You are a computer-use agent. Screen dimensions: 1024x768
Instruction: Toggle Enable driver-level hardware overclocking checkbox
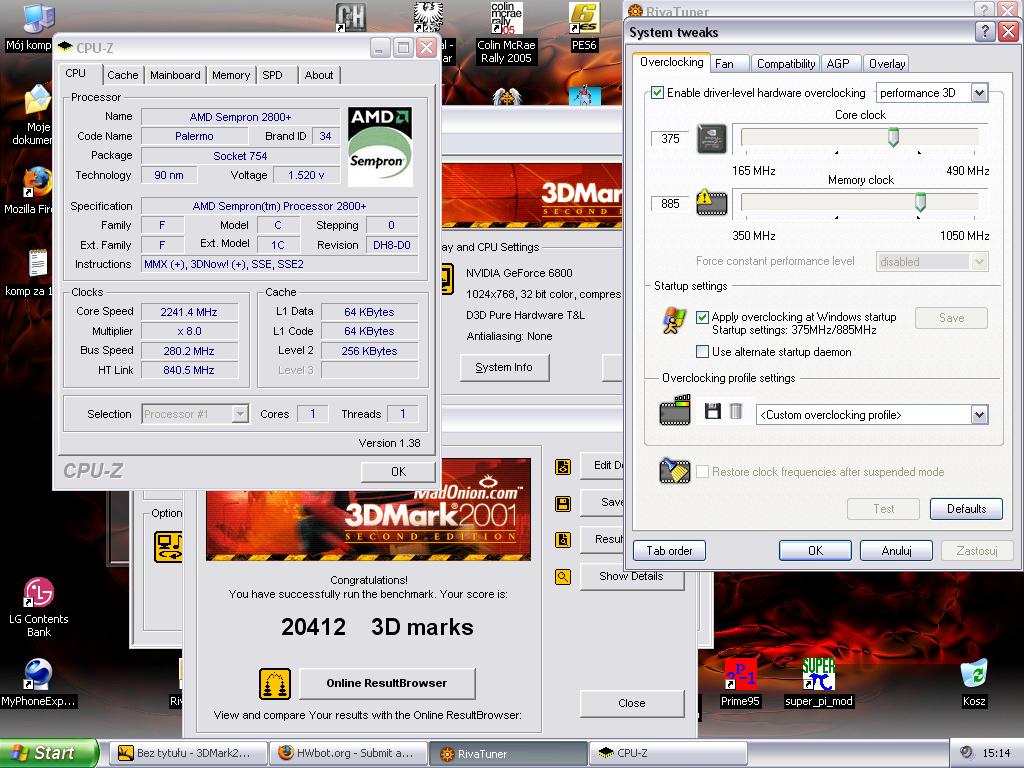tap(658, 93)
